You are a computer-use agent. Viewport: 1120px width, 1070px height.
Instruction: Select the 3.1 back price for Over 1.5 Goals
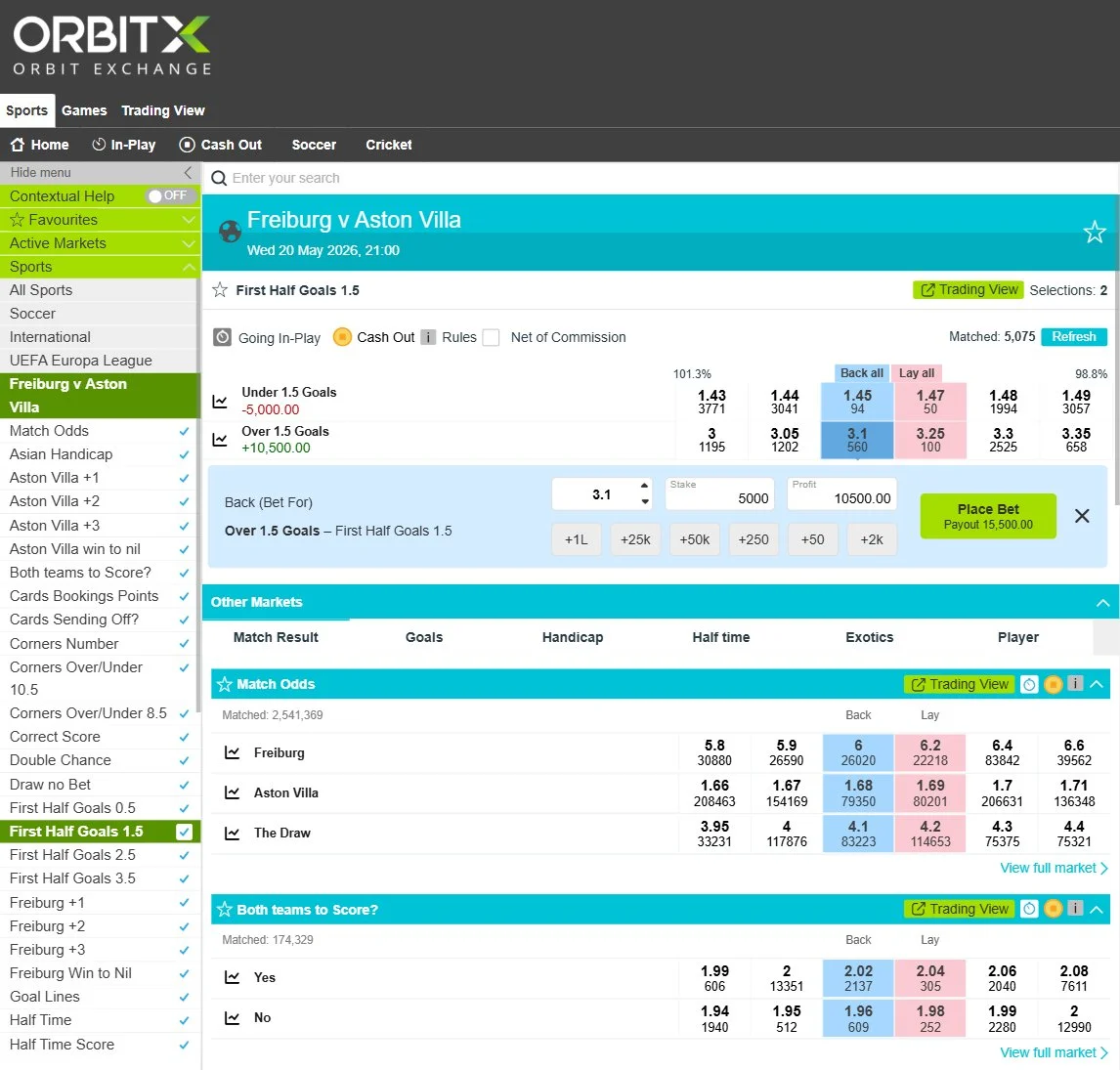pos(857,440)
